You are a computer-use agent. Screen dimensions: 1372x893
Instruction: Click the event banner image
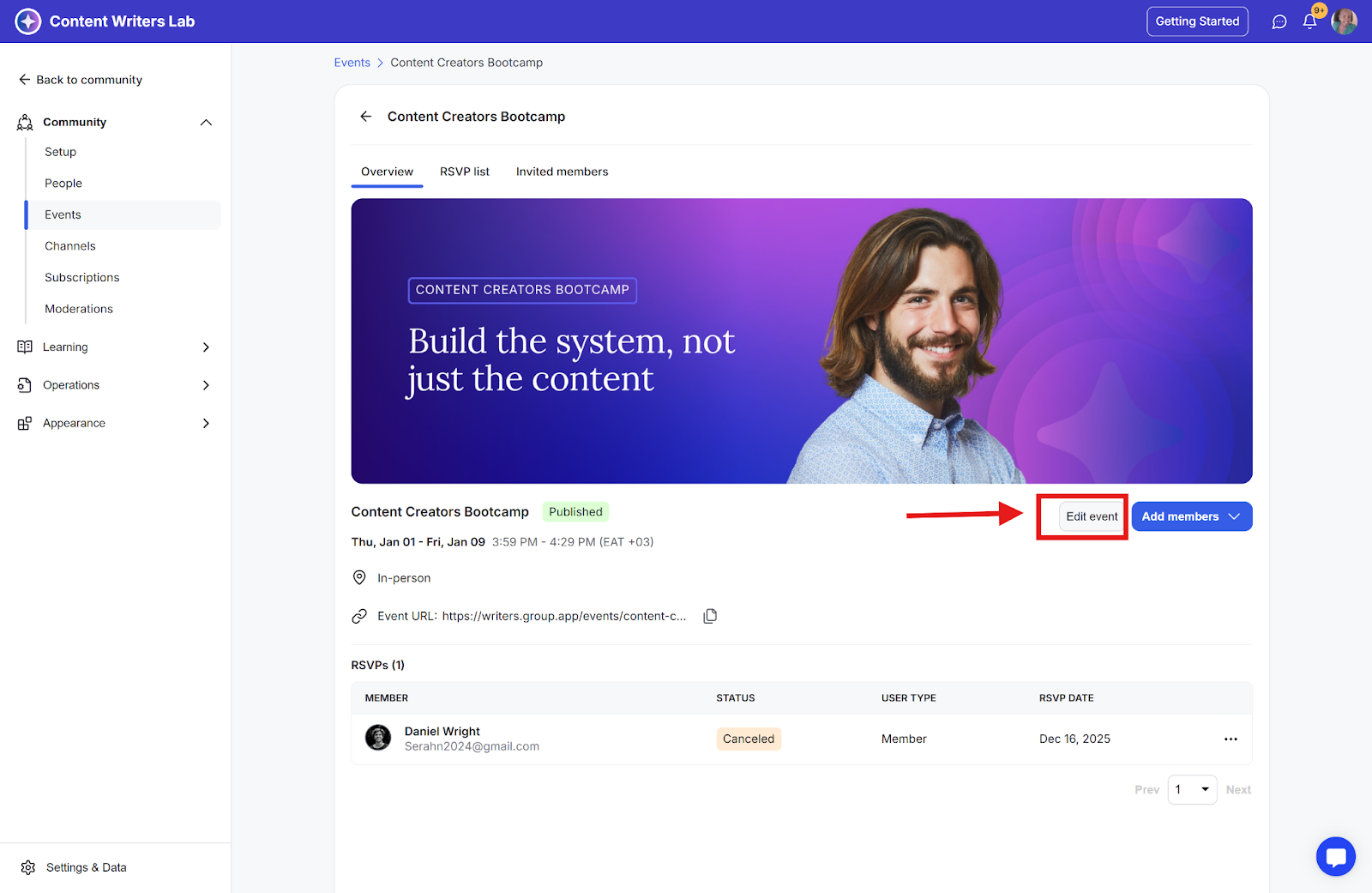pyautogui.click(x=802, y=341)
